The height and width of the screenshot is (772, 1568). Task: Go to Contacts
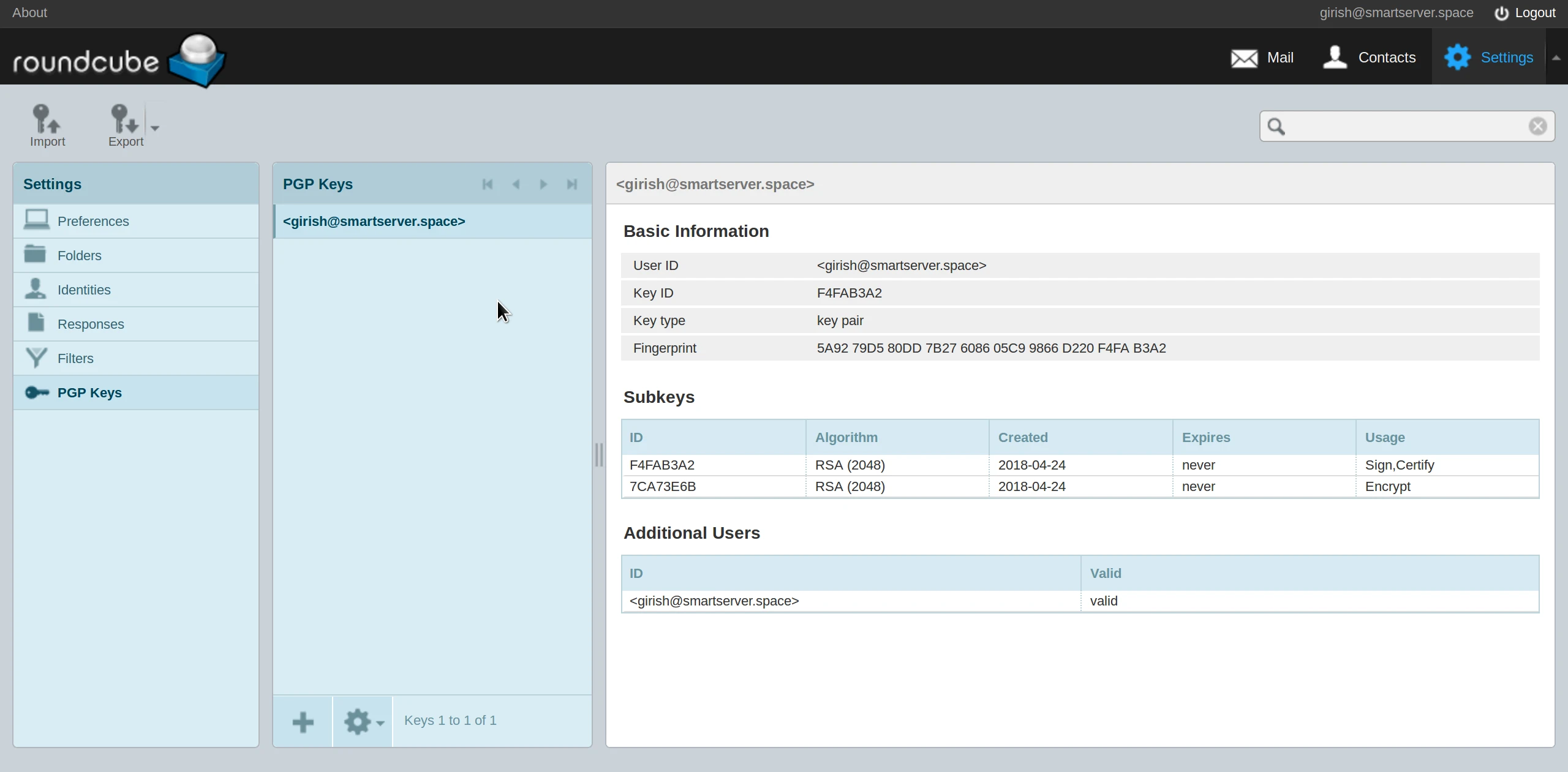coord(1369,58)
